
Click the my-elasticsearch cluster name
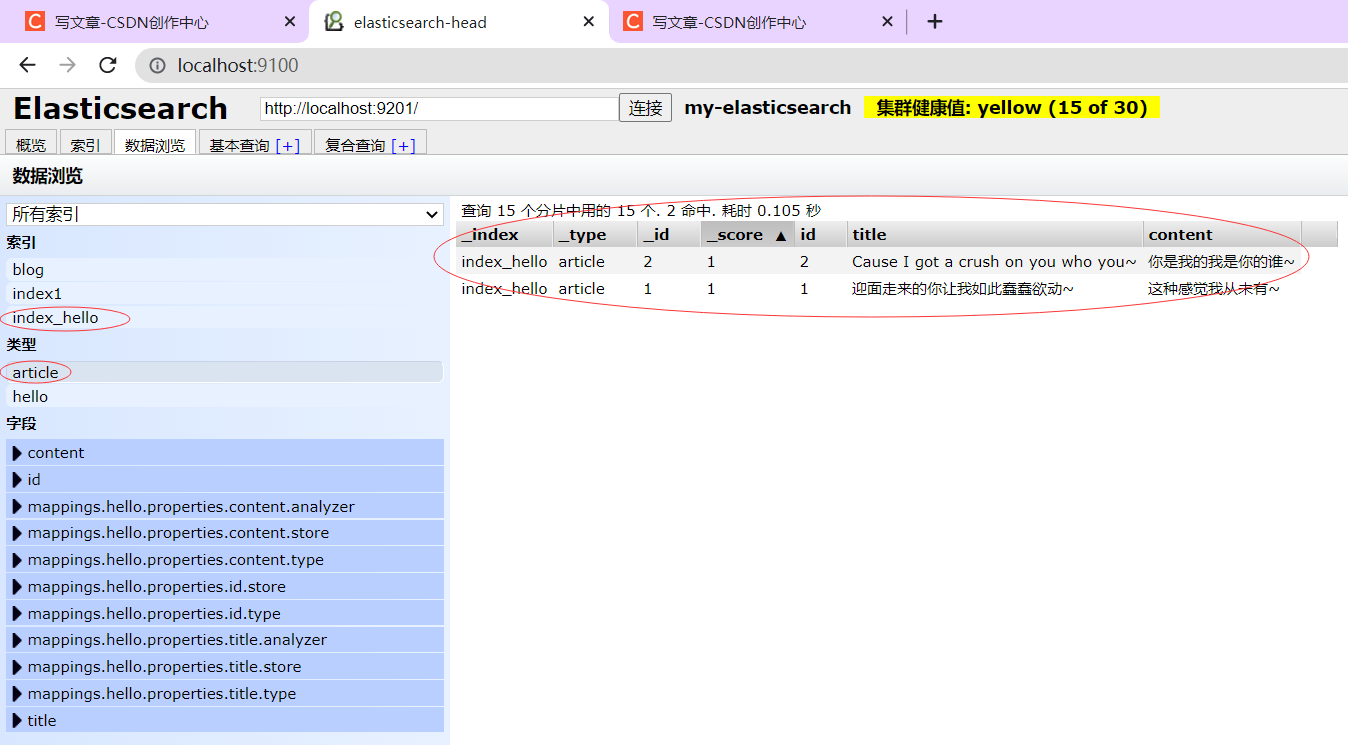tap(768, 108)
